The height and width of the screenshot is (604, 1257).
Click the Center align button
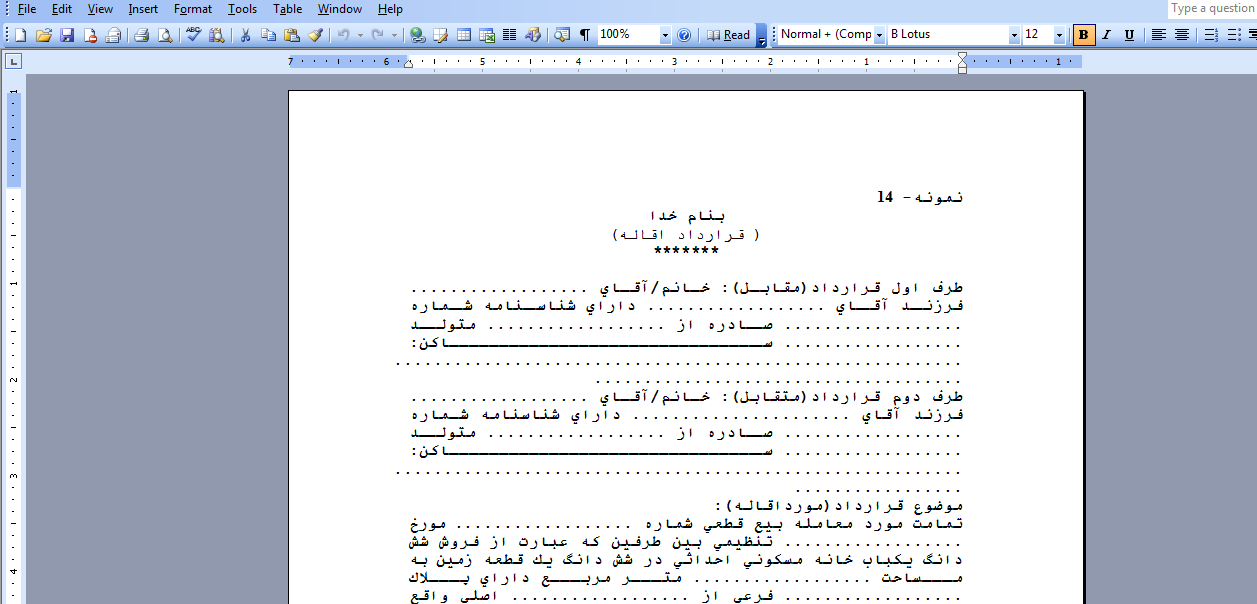coord(1182,35)
